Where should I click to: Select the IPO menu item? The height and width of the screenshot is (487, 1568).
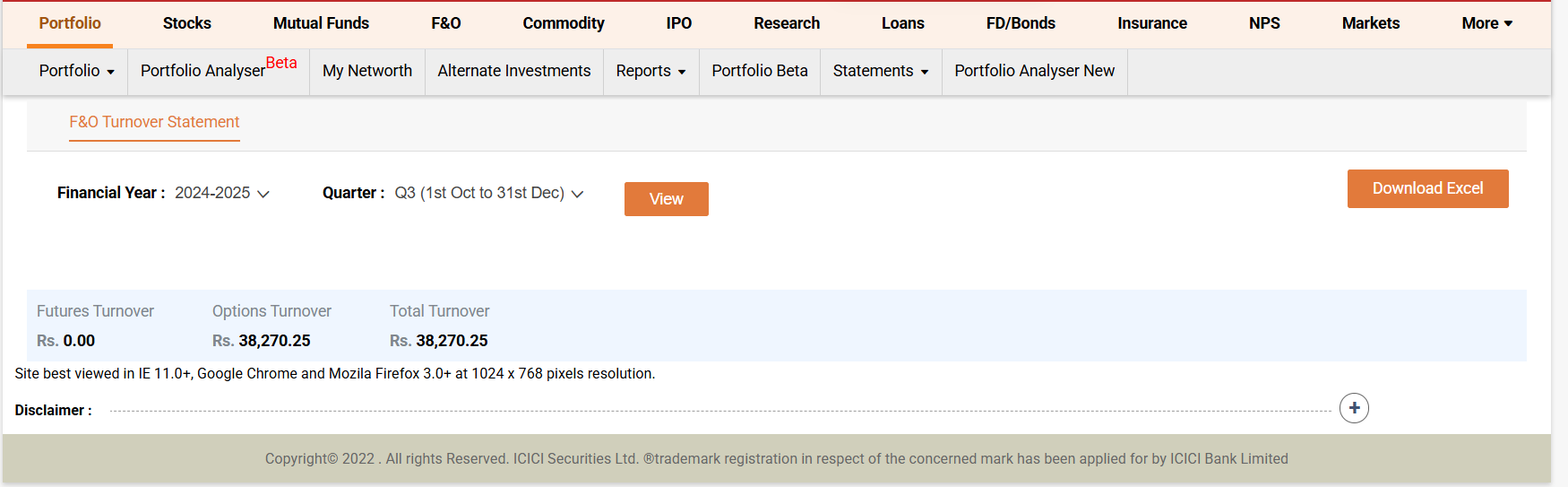point(679,23)
